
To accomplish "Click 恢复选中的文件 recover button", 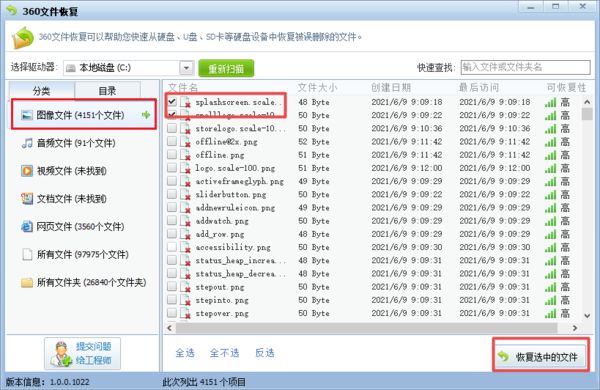I will pos(541,357).
